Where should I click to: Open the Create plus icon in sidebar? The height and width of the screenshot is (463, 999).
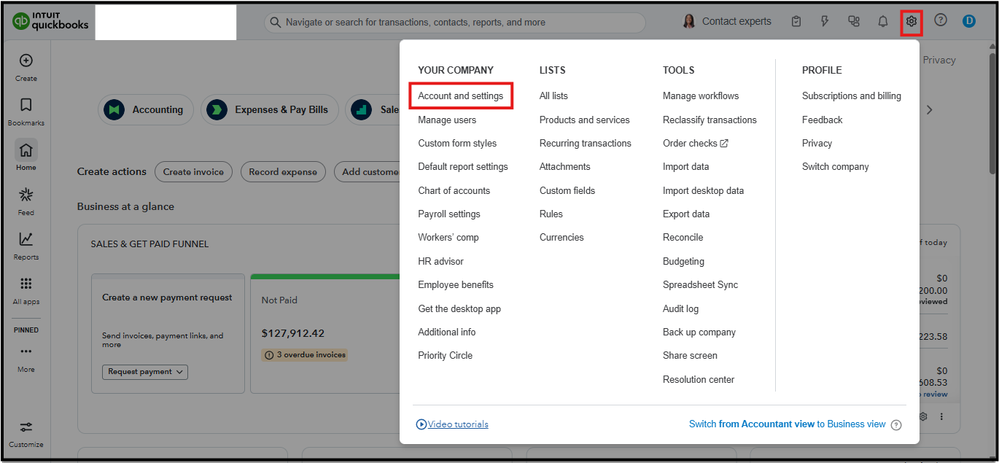[26, 61]
